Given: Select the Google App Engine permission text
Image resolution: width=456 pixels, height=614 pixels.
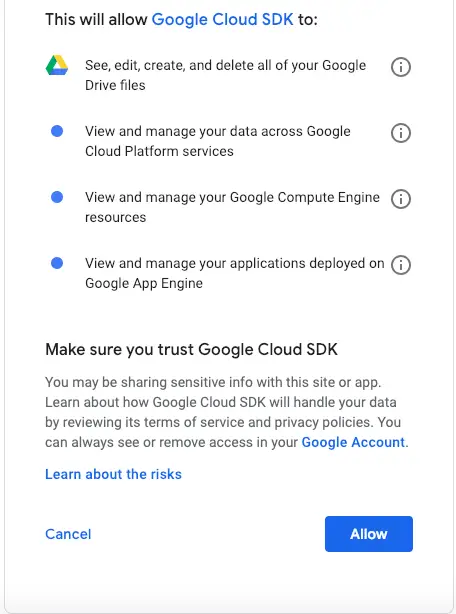Looking at the screenshot, I should [235, 273].
